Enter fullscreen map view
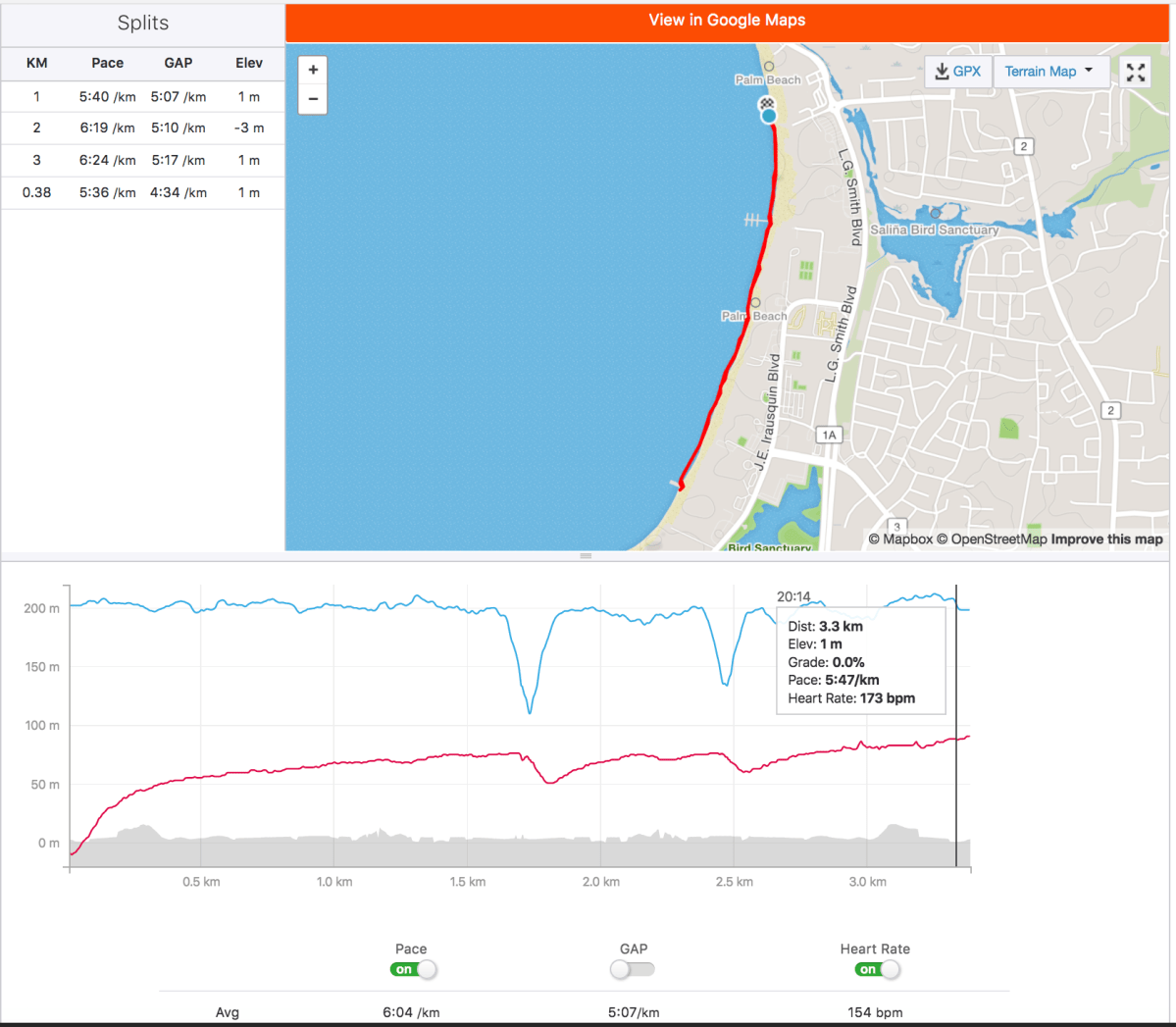 [1135, 72]
